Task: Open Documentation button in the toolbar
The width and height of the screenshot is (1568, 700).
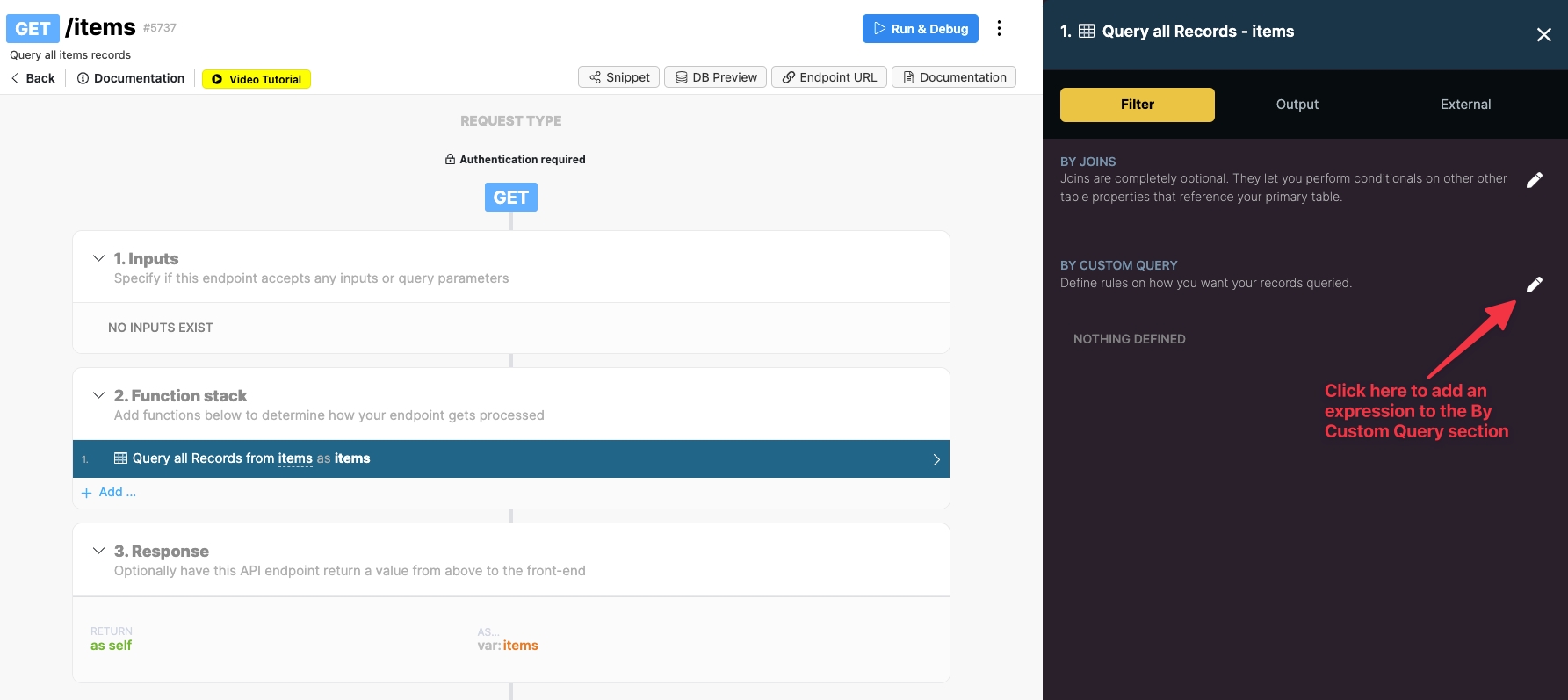Action: 954,77
